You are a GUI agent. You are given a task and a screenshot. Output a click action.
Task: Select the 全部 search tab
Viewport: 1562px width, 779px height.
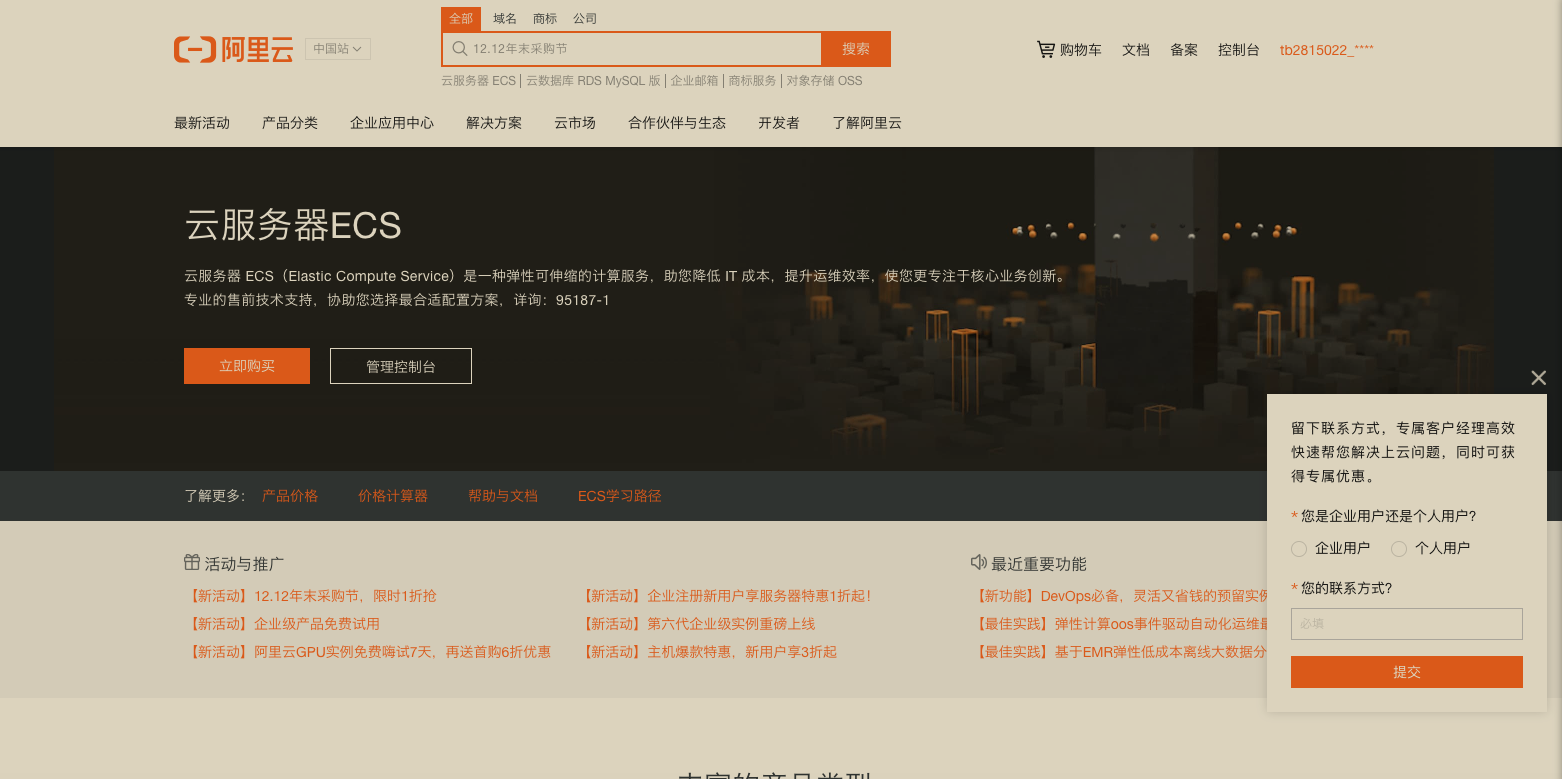click(x=461, y=19)
